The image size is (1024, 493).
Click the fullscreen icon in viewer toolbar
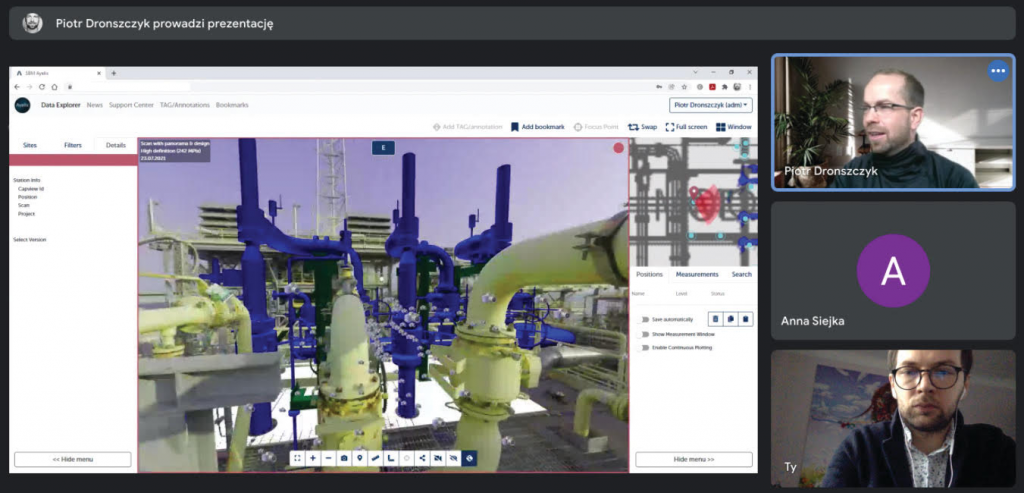coord(297,458)
